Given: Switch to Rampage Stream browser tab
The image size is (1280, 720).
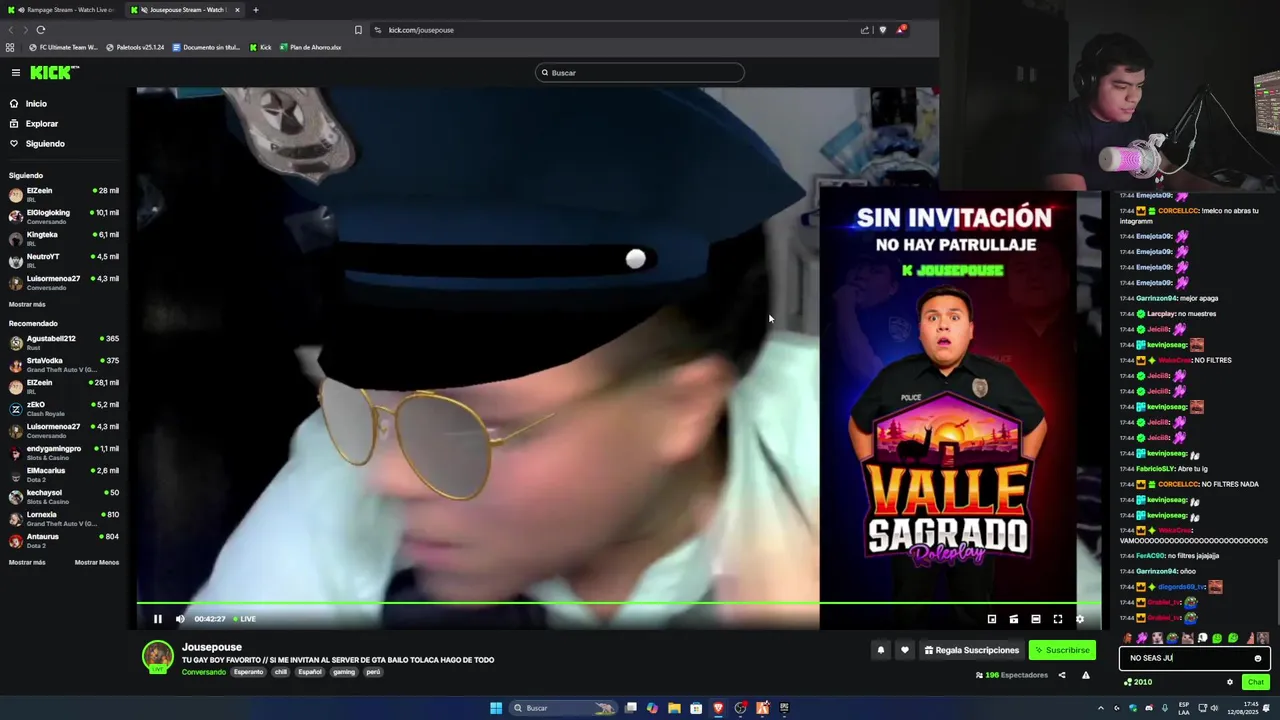Looking at the screenshot, I should tap(62, 10).
